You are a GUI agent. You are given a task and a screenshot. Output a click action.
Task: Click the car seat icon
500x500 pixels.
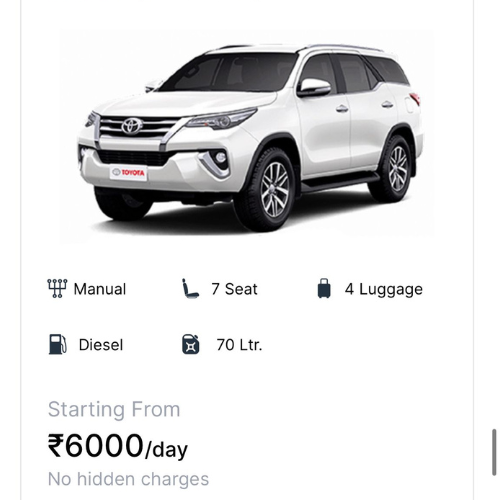pyautogui.click(x=190, y=288)
